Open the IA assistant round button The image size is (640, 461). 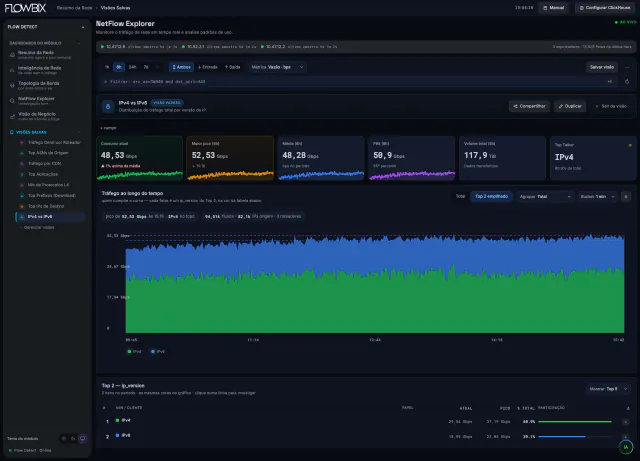(x=626, y=447)
